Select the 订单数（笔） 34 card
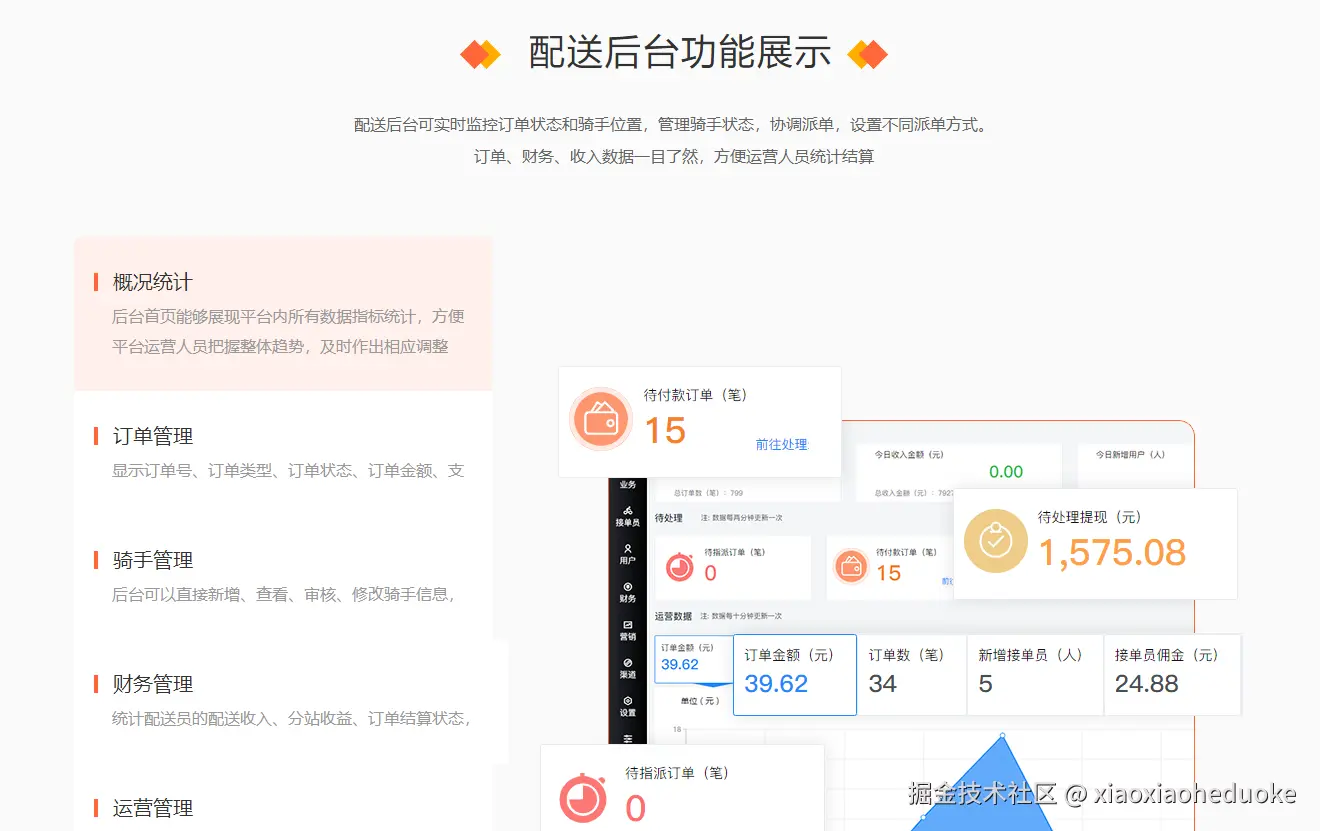Viewport: 1320px width, 831px height. [x=912, y=675]
